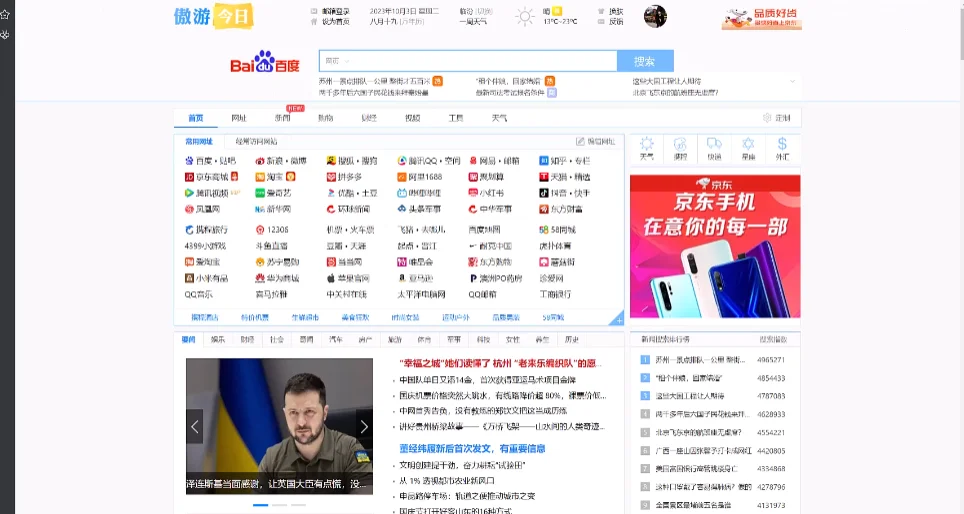Switch to the 首页 tab
This screenshot has height=514, width=964.
(x=196, y=118)
